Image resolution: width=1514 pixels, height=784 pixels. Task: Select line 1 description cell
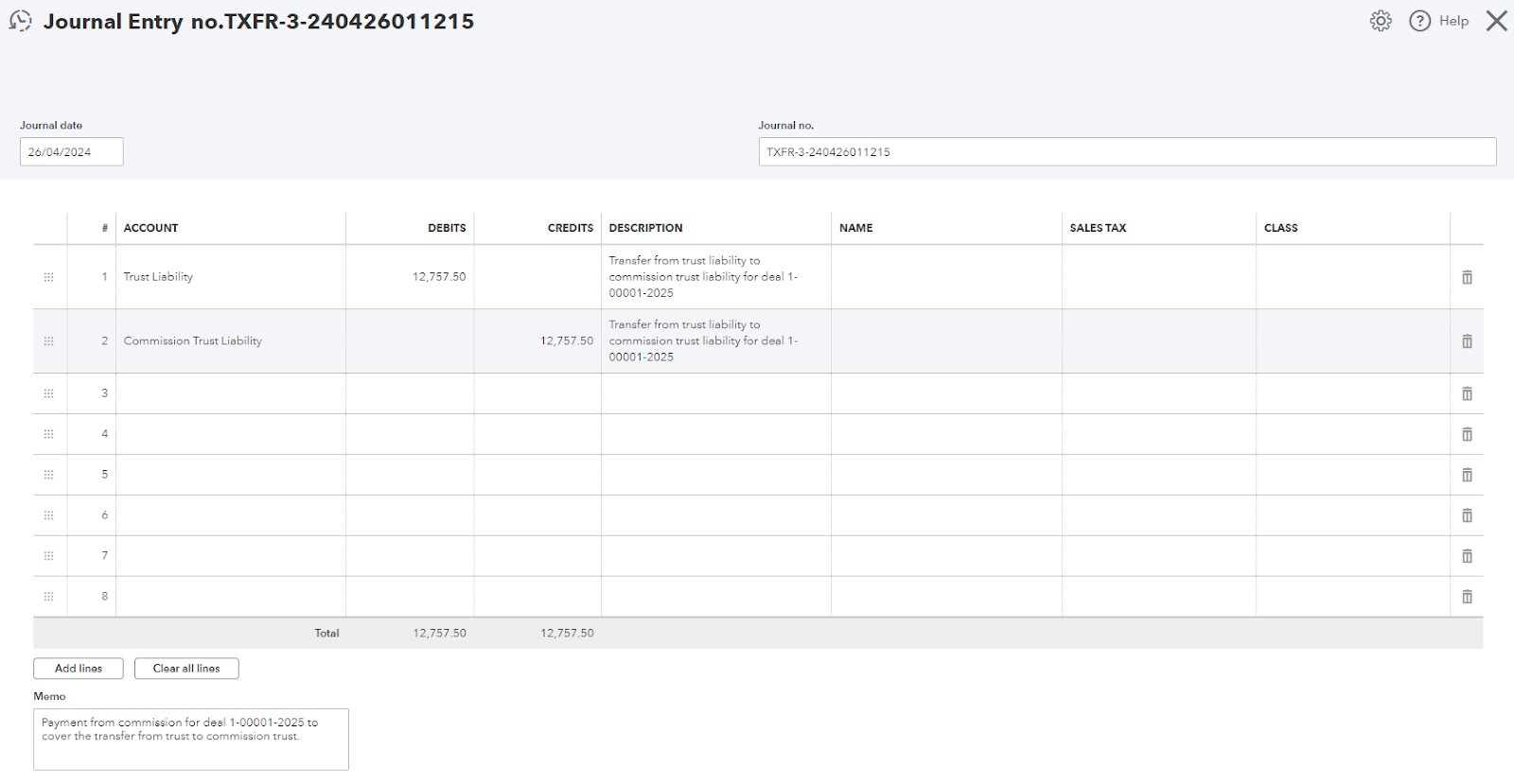click(716, 277)
